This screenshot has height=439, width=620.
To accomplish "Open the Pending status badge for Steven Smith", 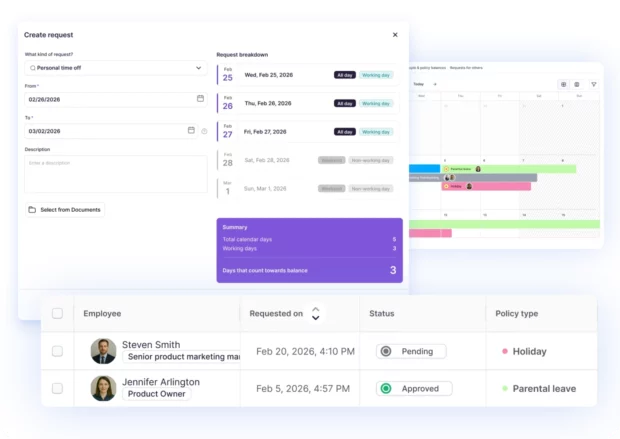I will pos(411,351).
